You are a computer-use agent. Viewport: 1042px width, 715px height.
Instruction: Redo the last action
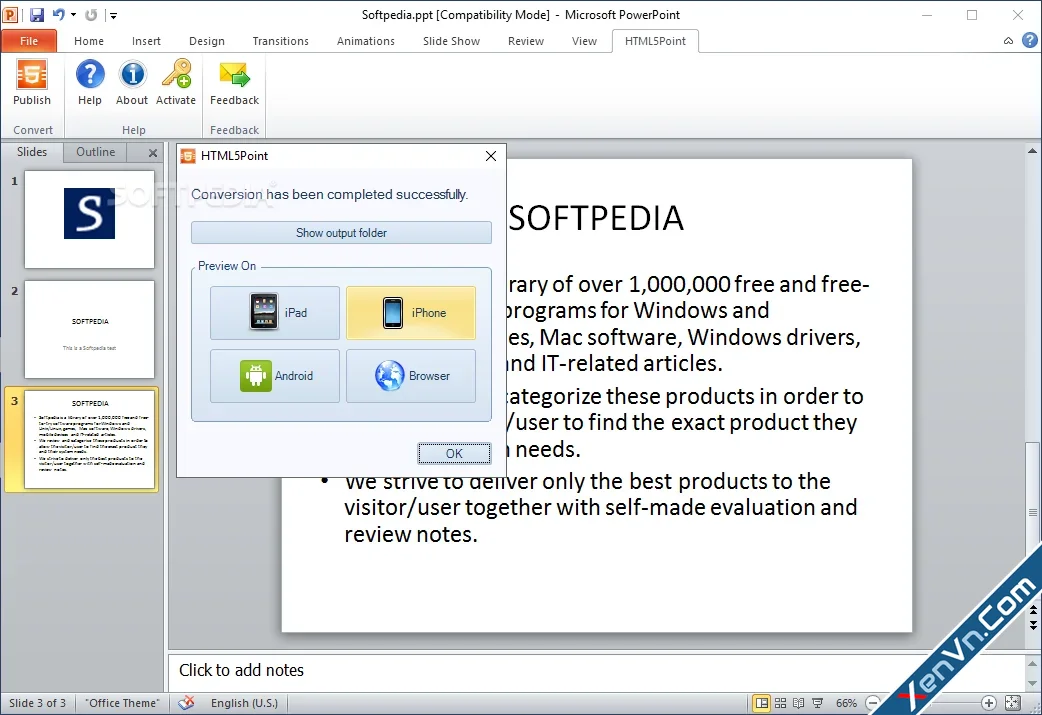pos(91,14)
